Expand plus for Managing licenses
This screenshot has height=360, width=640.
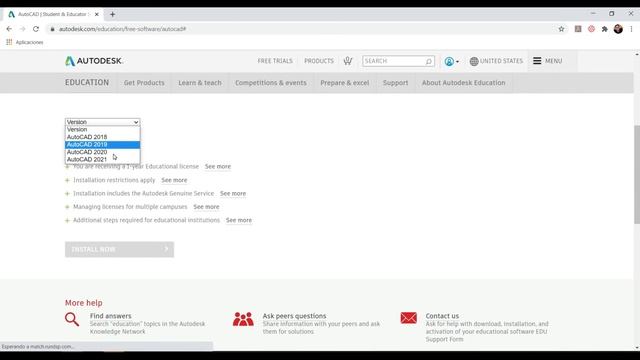[67, 207]
